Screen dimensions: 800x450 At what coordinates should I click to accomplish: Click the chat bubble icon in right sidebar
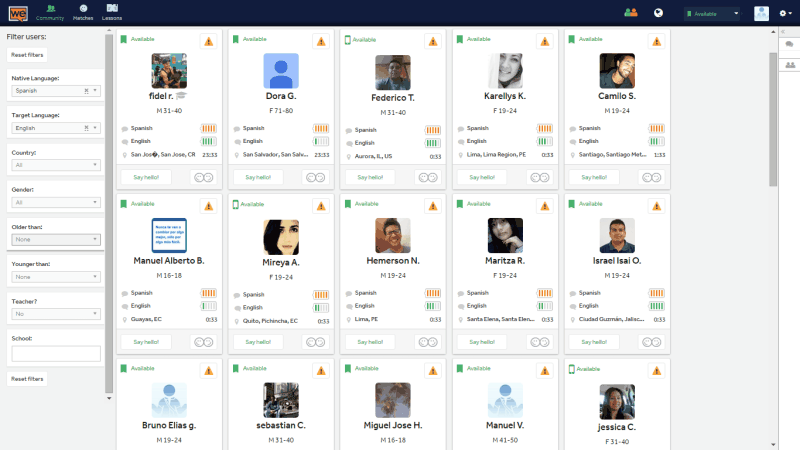click(789, 44)
